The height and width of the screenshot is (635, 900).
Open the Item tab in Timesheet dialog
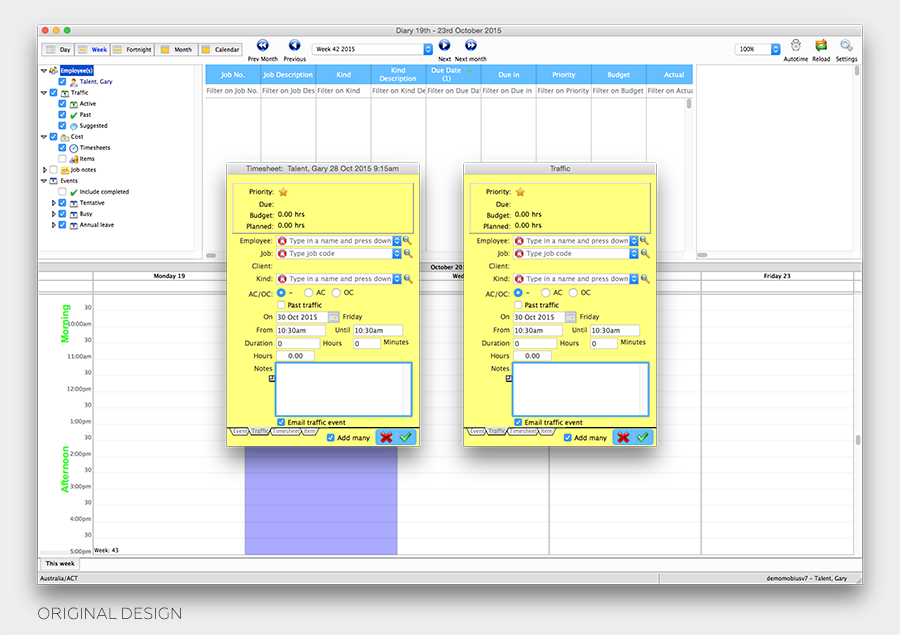[309, 431]
